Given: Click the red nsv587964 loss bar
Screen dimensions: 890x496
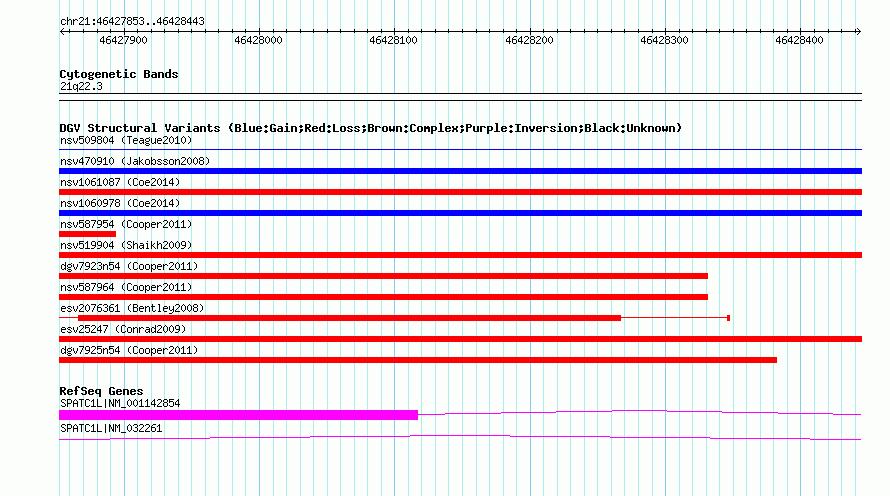Looking at the screenshot, I should tap(383, 297).
